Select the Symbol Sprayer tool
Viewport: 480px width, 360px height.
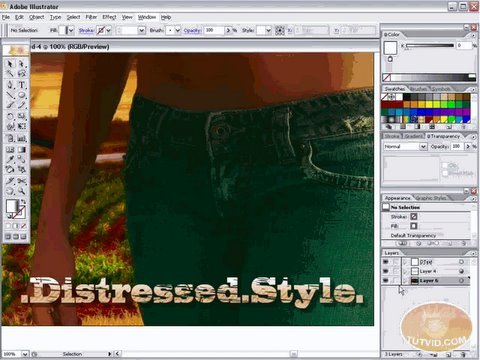10,138
